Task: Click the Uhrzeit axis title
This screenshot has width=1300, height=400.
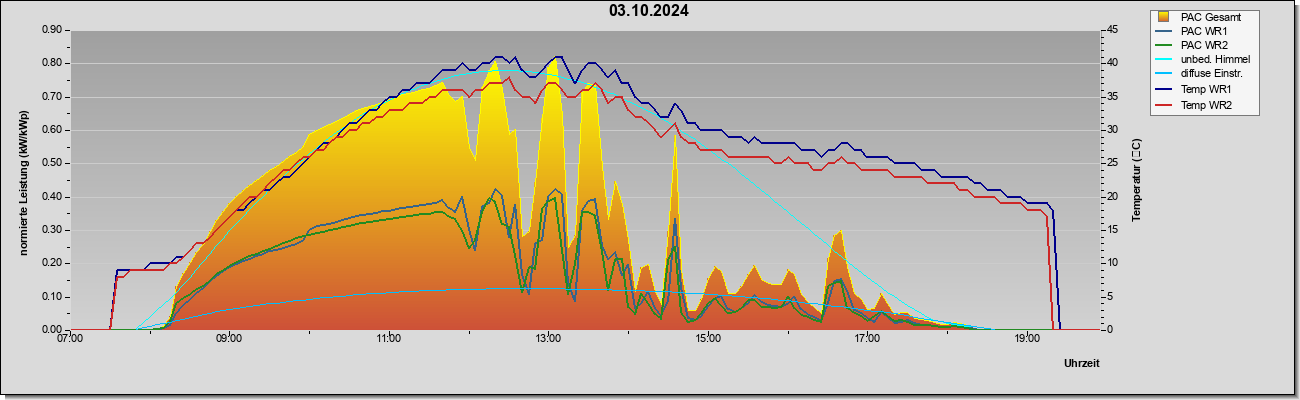Action: [1082, 364]
